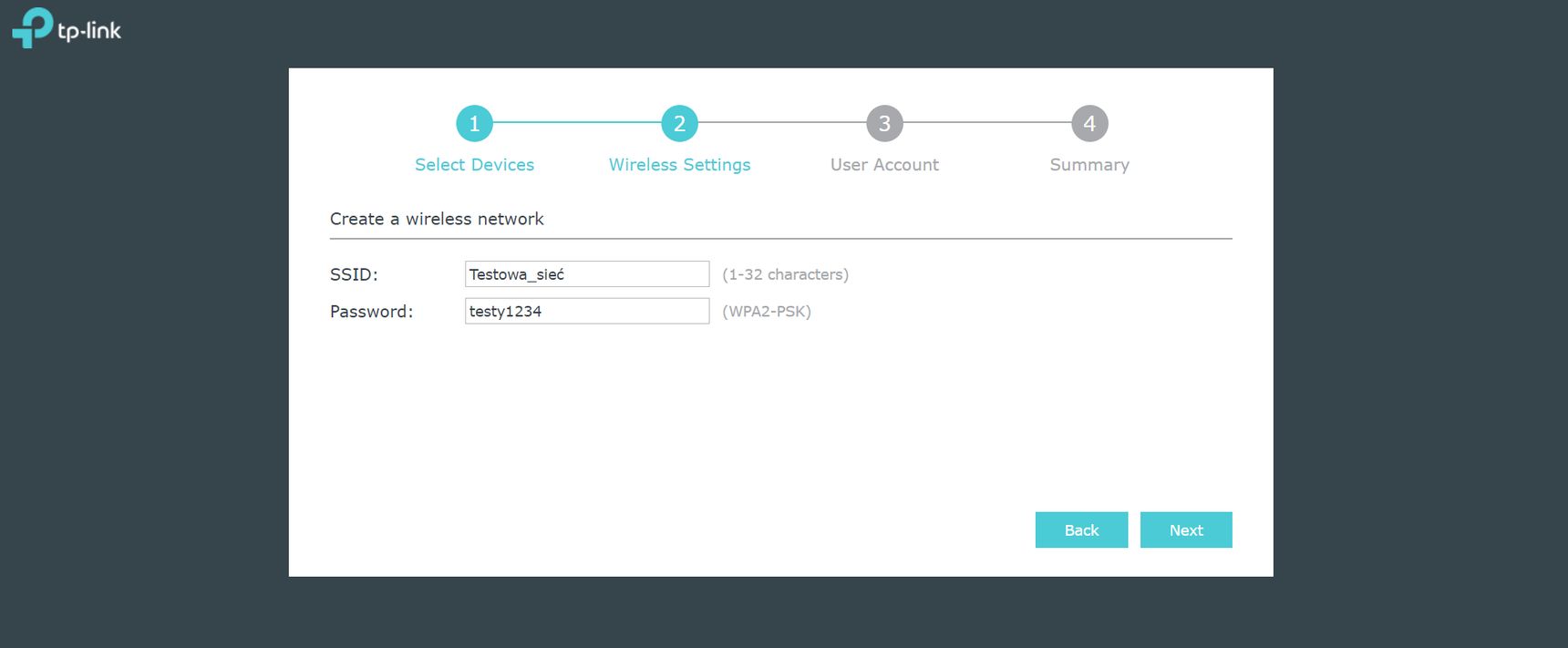Viewport: 1568px width, 648px height.
Task: Select step 3 circle icon
Action: [x=884, y=123]
